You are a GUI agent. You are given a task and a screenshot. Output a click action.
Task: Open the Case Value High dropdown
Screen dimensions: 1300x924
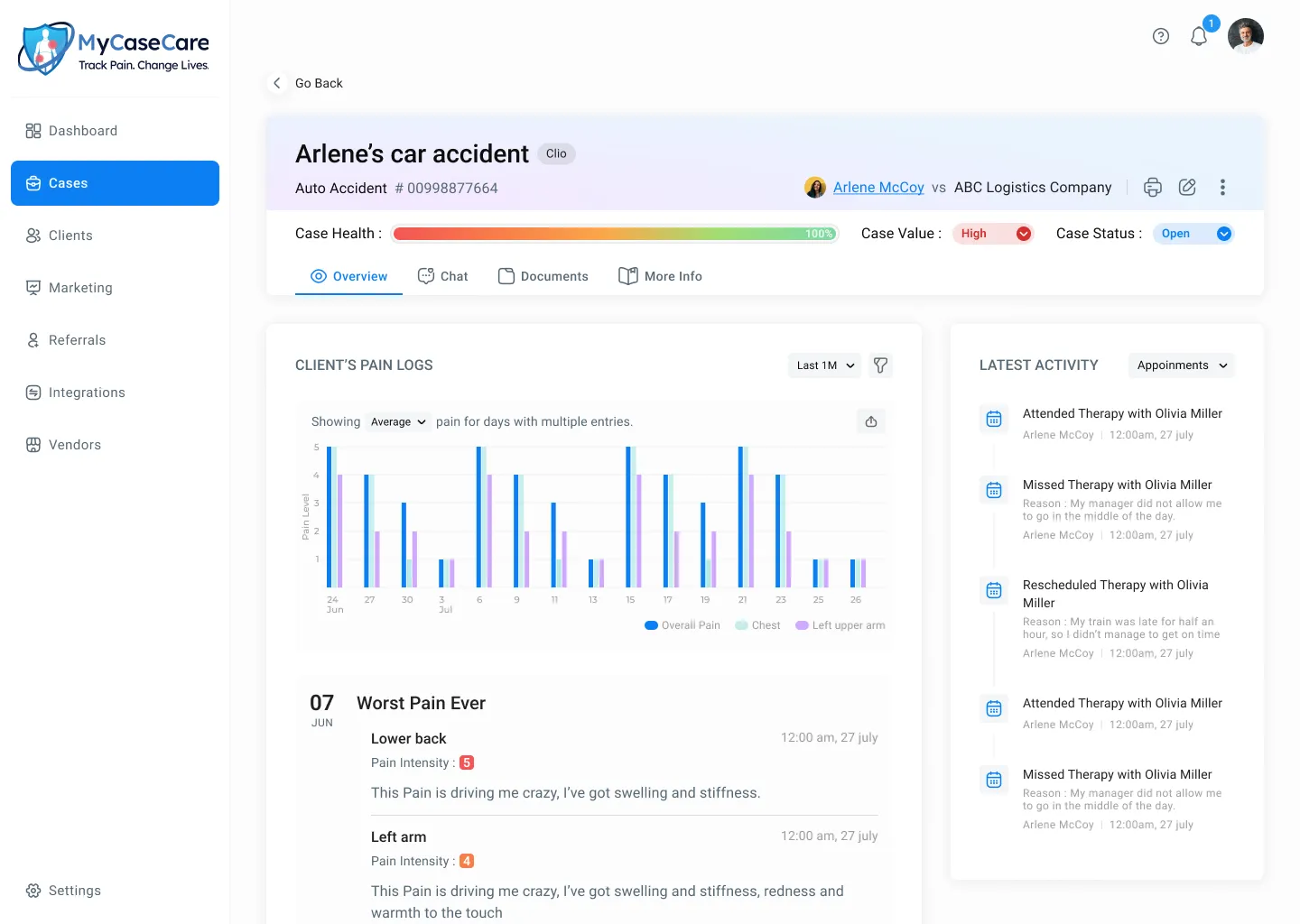(x=993, y=234)
